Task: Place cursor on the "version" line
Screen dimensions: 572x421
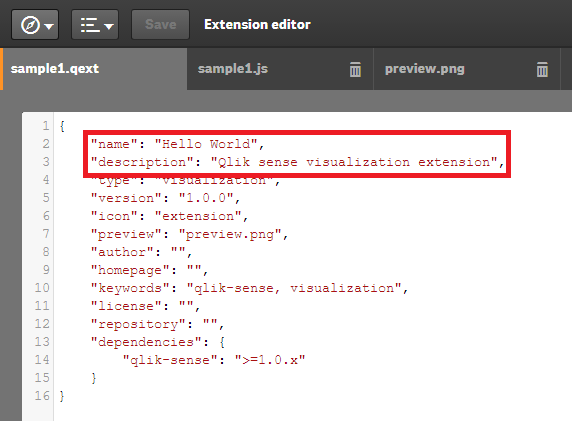Action: click(165, 198)
